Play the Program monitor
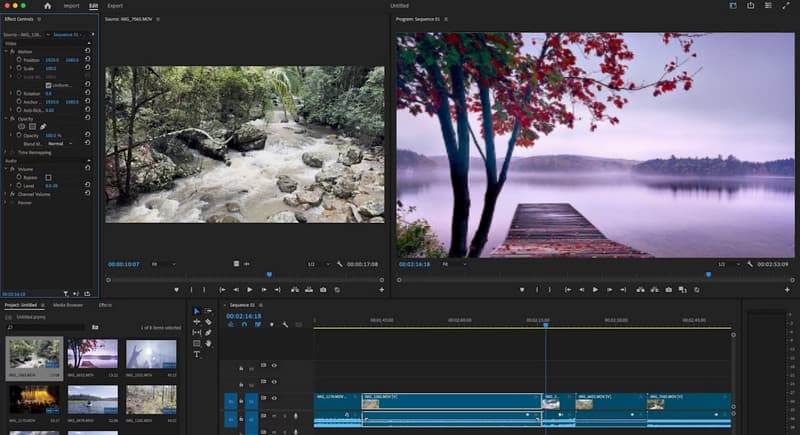The image size is (800, 435). point(595,290)
